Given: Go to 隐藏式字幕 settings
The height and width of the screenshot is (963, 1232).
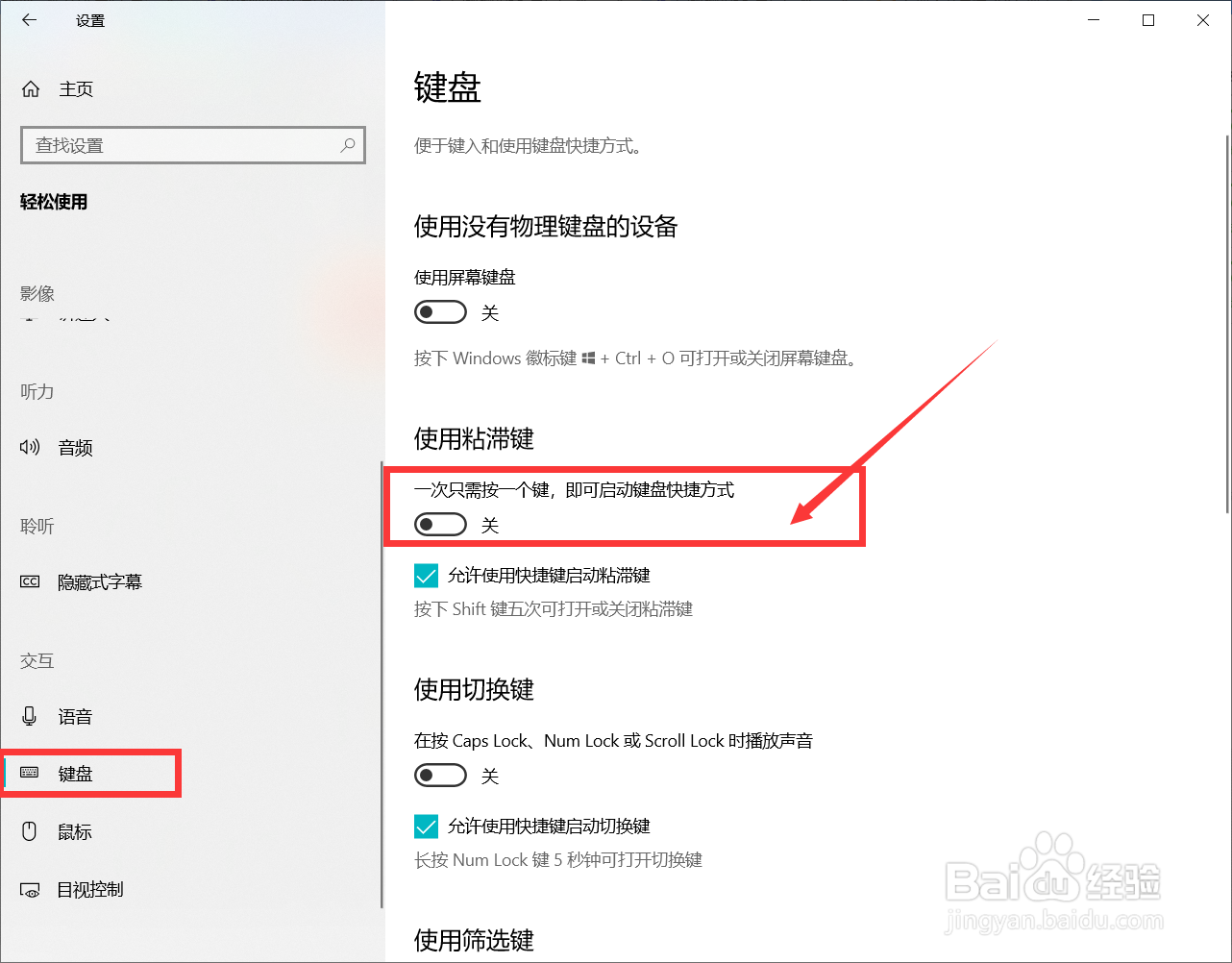Looking at the screenshot, I should 190,581.
